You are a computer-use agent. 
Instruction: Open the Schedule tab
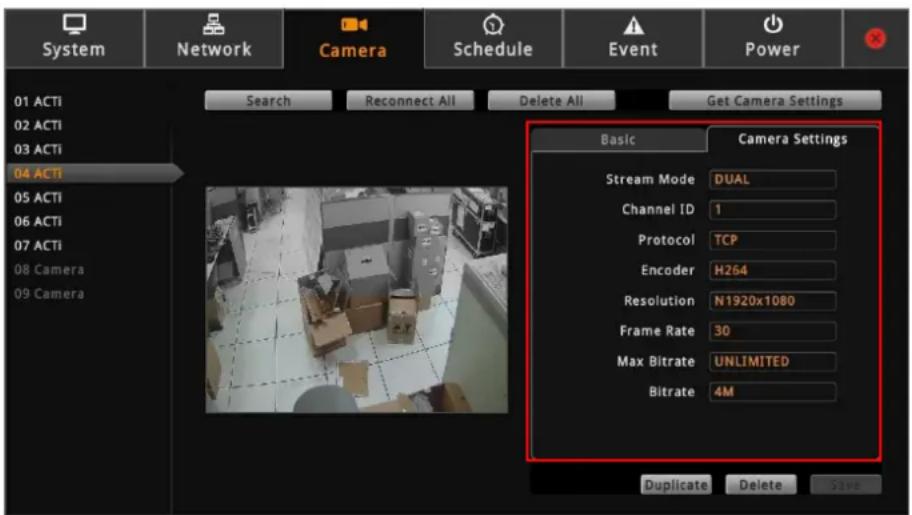pos(493,38)
